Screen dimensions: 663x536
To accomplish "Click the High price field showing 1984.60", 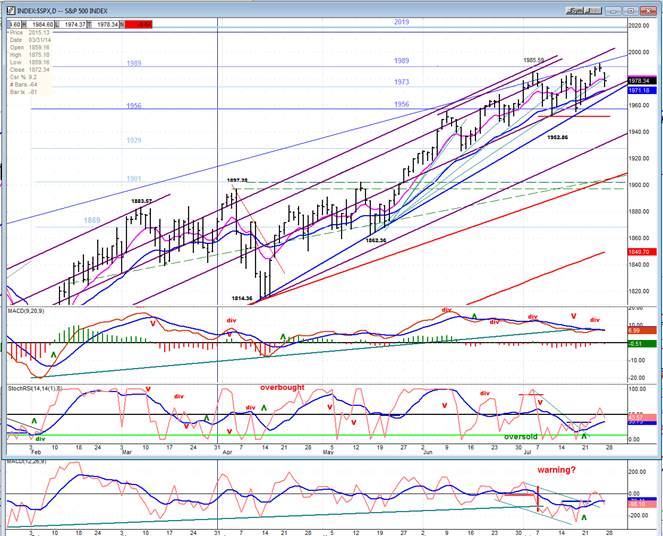I will point(40,25).
